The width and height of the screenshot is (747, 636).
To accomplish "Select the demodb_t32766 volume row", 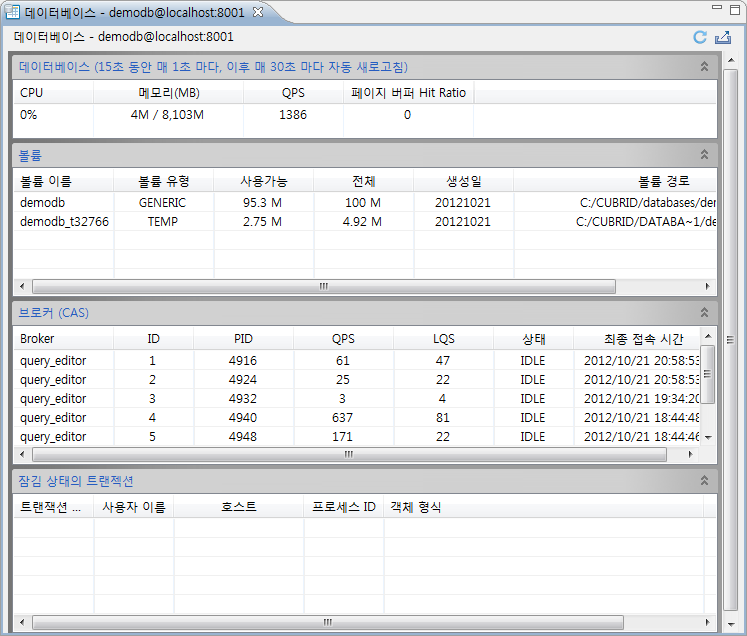I will (64, 221).
